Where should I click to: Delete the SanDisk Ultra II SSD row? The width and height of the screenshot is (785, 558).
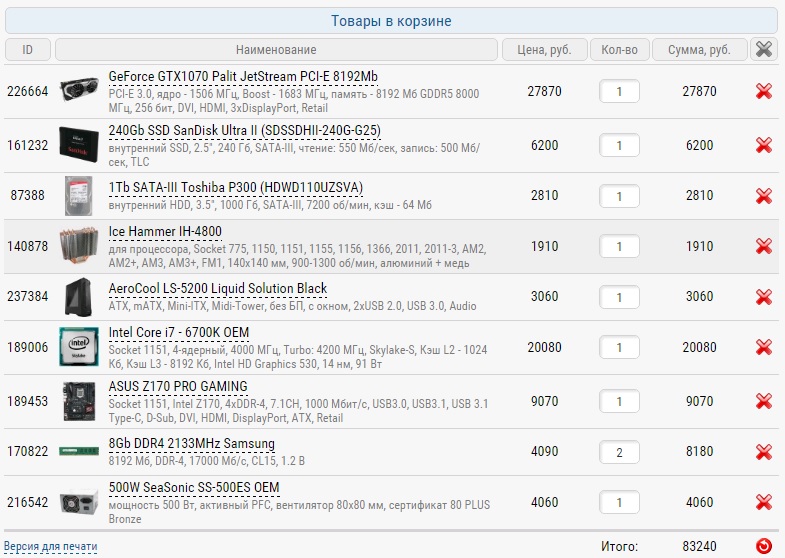(x=763, y=145)
